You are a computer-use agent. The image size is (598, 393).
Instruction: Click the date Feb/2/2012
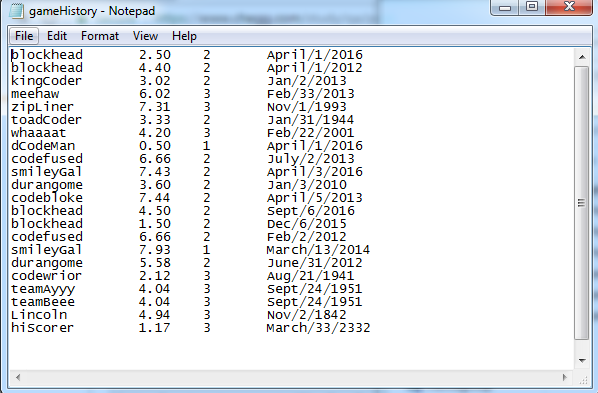click(x=307, y=237)
